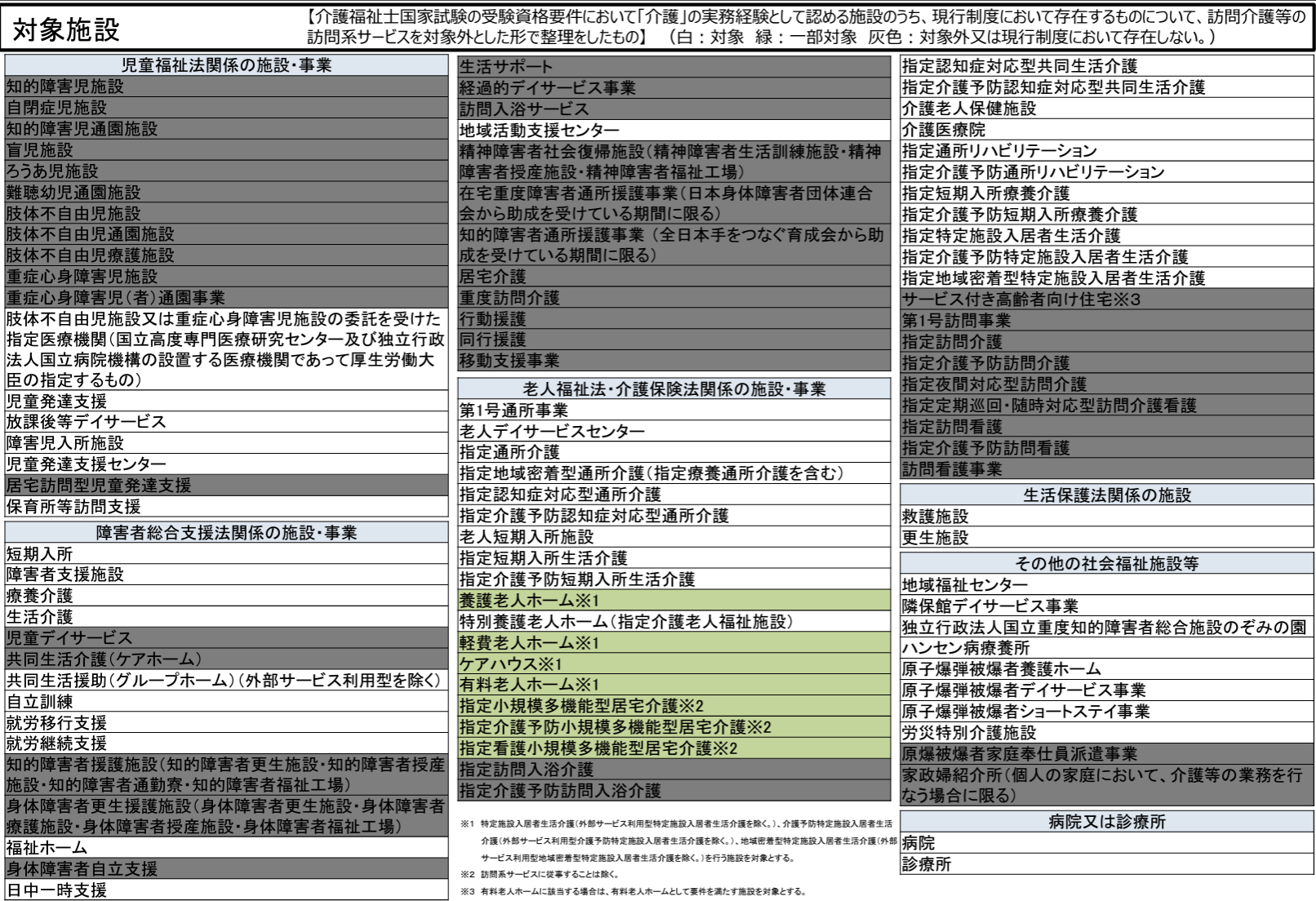The image size is (1316, 901).
Task: Select 肢体不自由児療護施設 row
Action: [226, 255]
